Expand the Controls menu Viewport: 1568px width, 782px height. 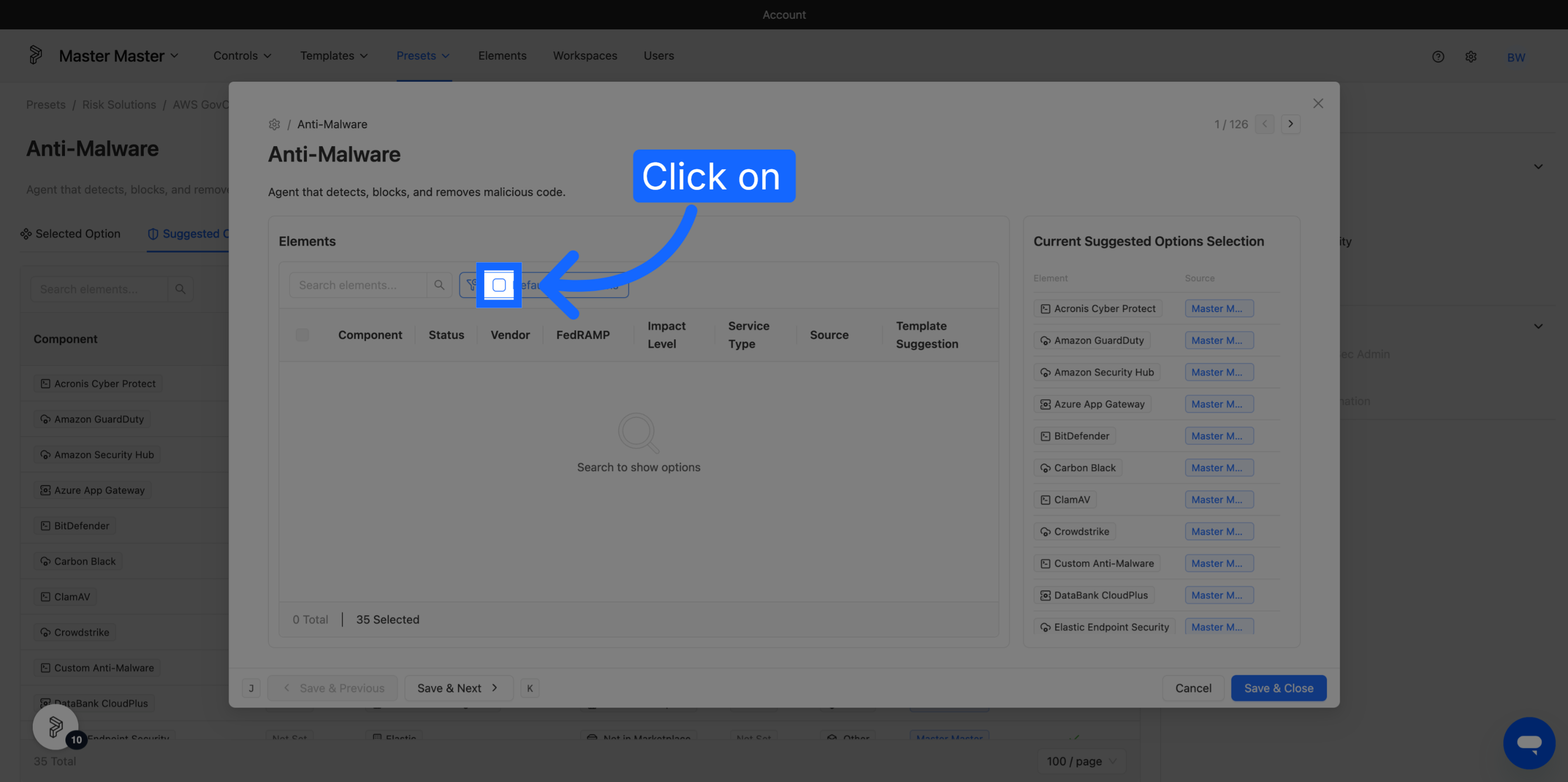[242, 55]
